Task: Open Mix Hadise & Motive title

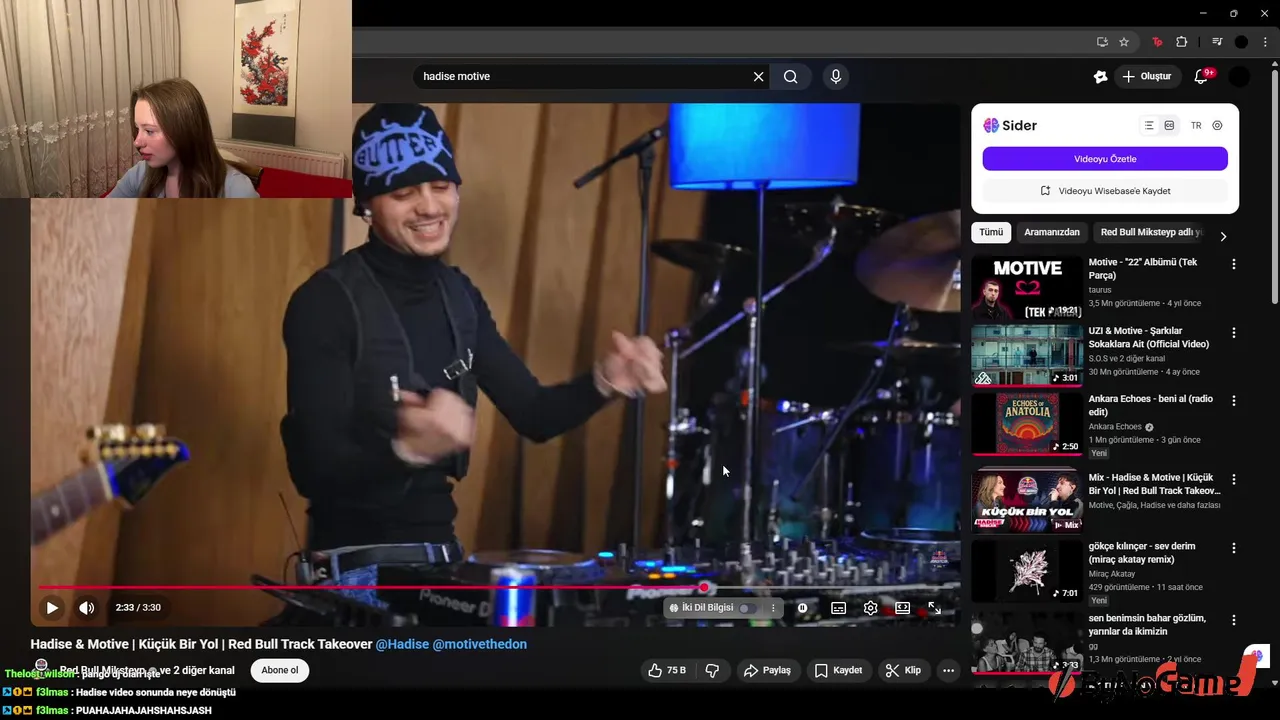Action: click(1155, 484)
